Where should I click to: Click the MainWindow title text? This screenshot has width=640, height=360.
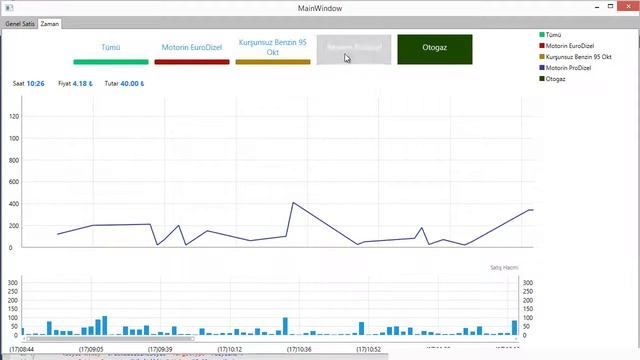pyautogui.click(x=320, y=8)
